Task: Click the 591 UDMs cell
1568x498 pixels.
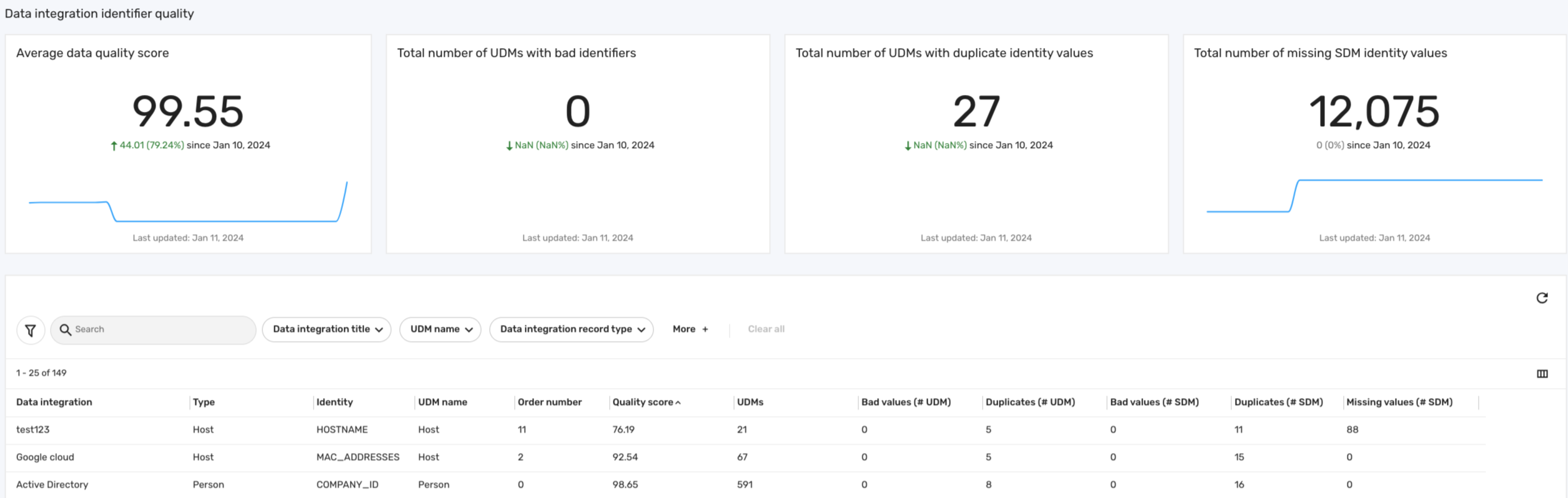Action: point(745,485)
